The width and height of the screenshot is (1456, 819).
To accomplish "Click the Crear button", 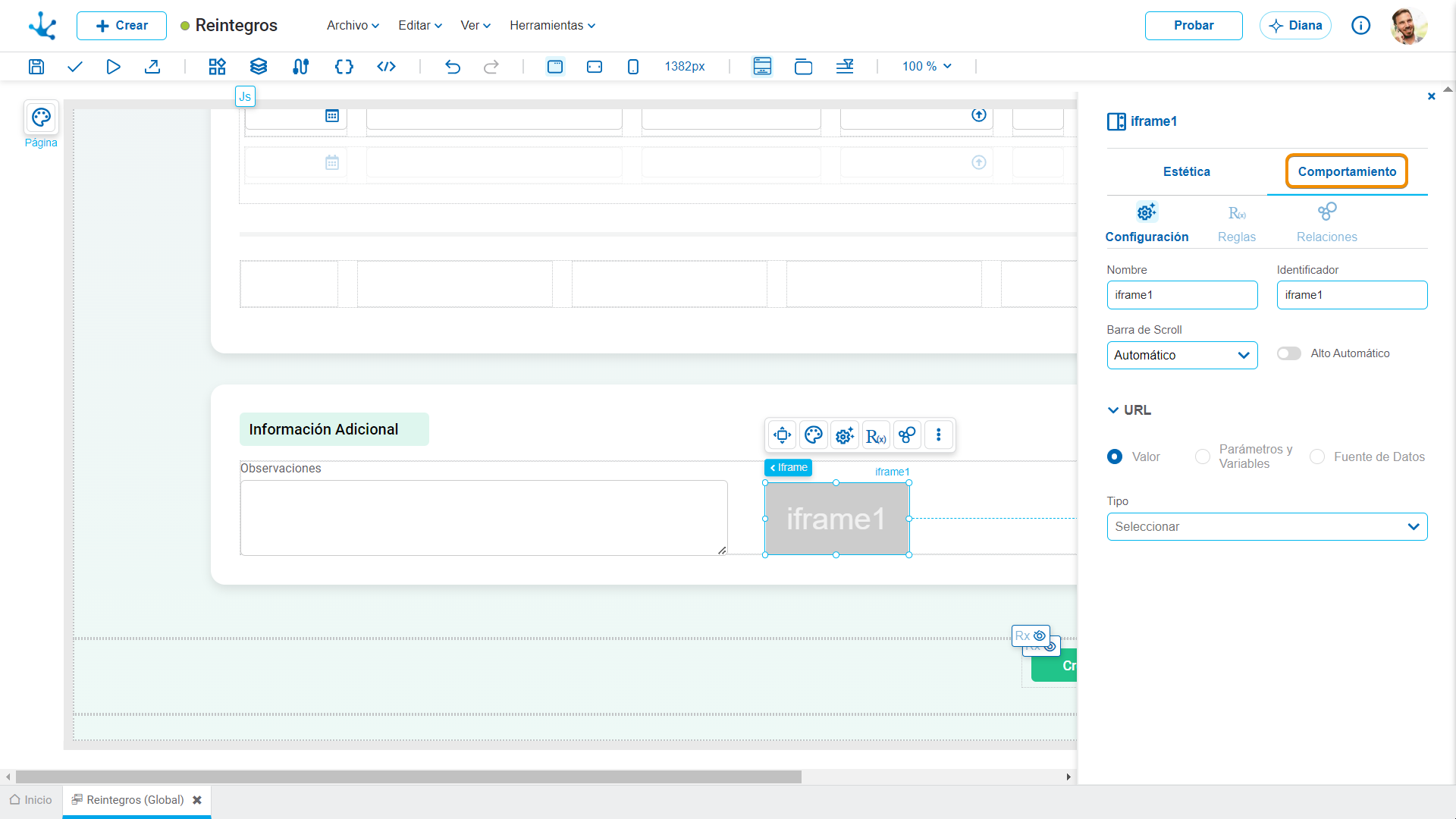I will tap(121, 26).
